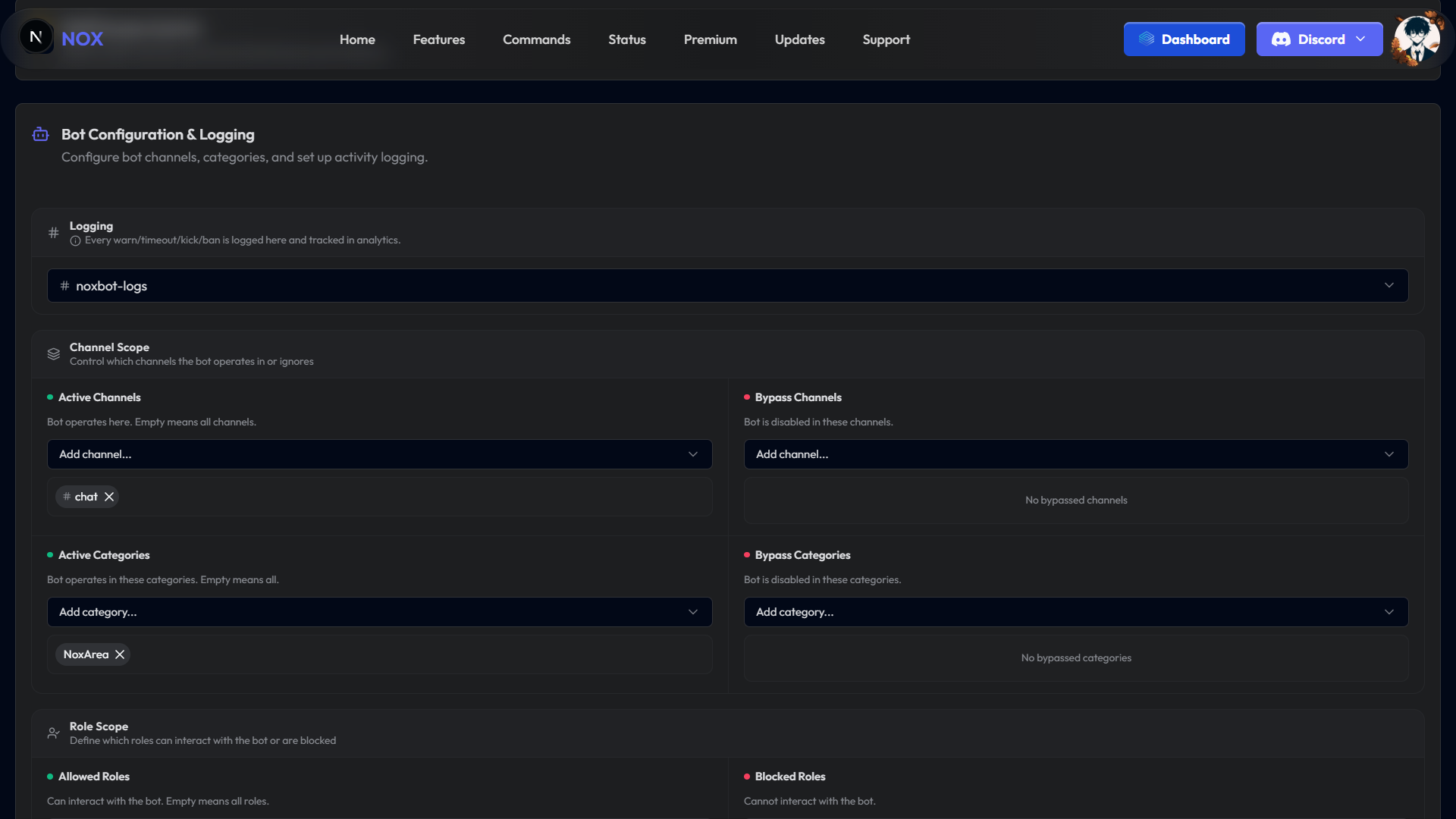Open the Bypass Channels Add channel dropdown
The image size is (1456, 819).
click(1076, 454)
